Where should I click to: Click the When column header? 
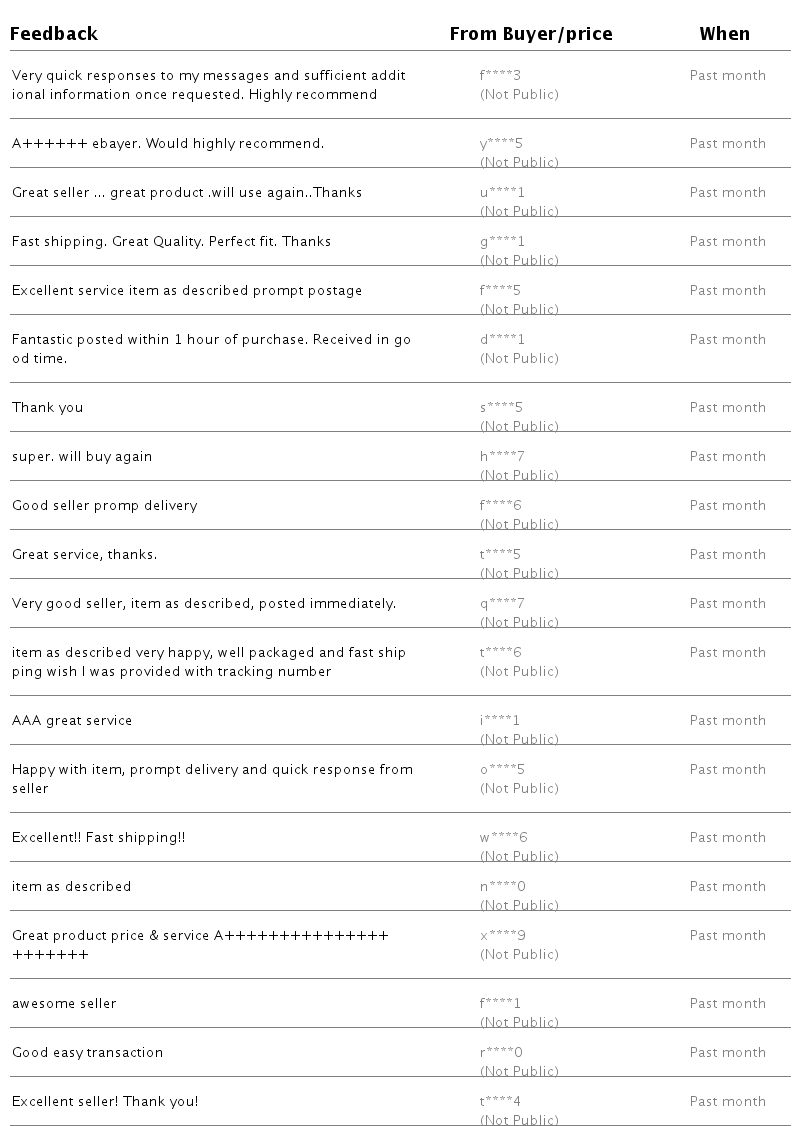(724, 34)
